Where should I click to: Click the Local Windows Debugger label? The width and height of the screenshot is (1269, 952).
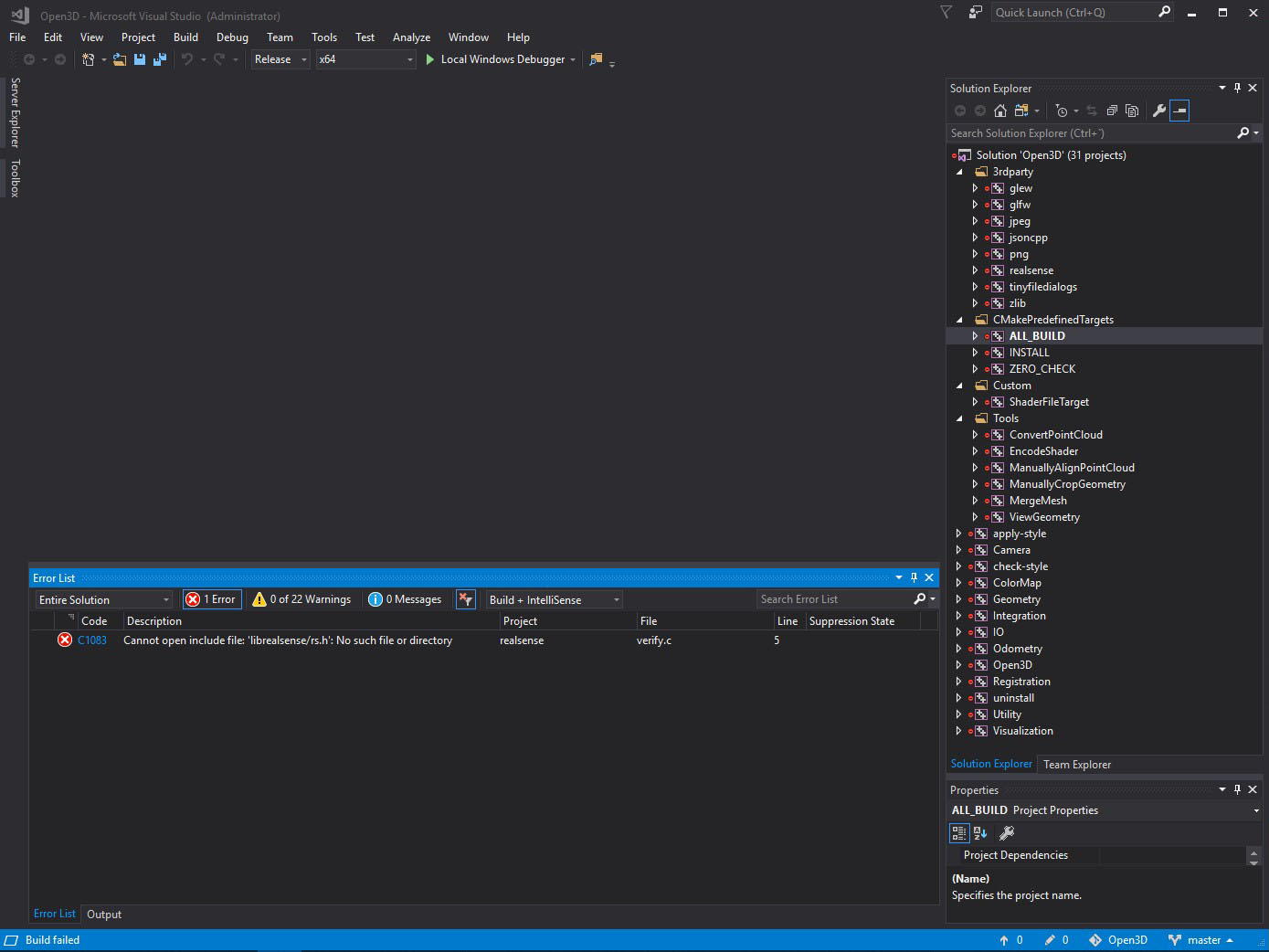point(502,59)
